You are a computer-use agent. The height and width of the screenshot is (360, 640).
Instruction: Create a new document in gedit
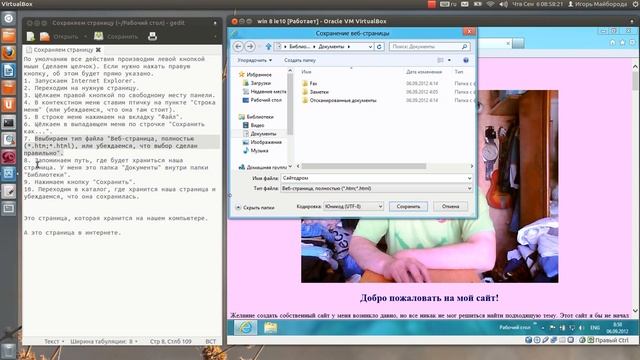coord(31,36)
